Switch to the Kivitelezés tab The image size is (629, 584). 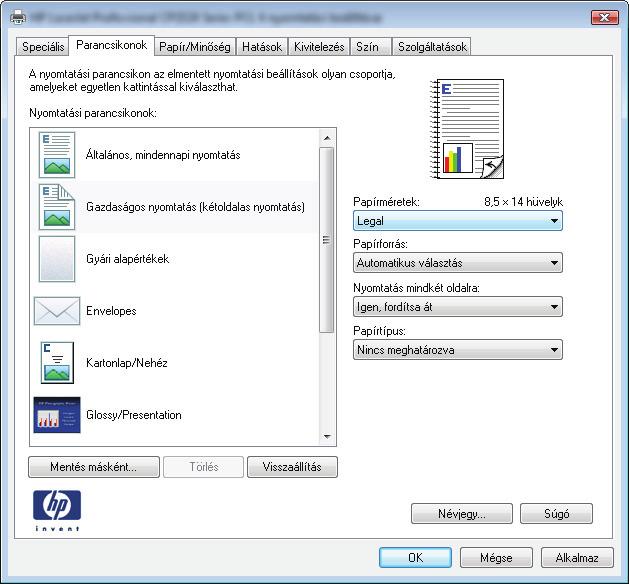(319, 47)
